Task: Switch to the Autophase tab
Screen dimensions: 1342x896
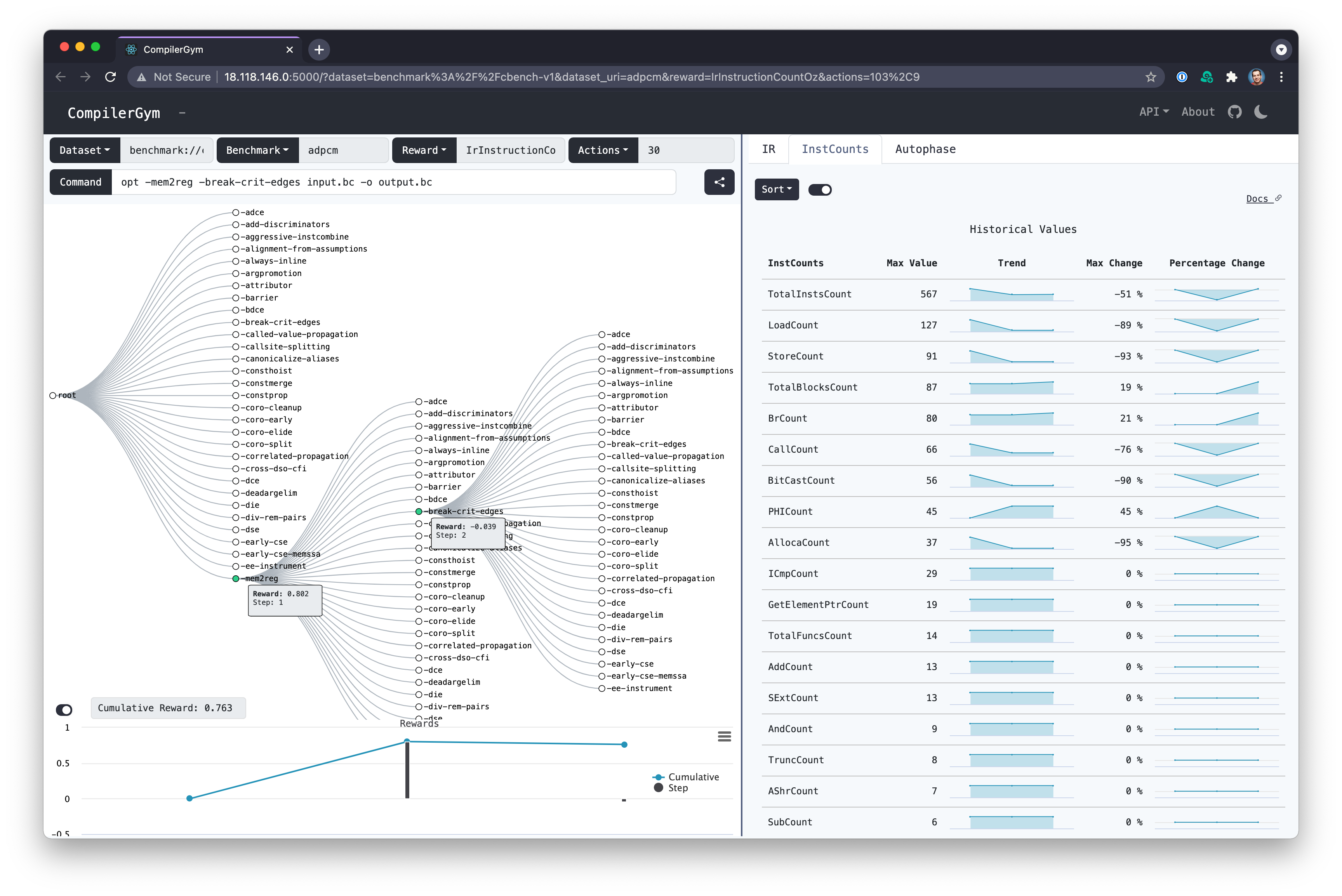Action: 925,149
